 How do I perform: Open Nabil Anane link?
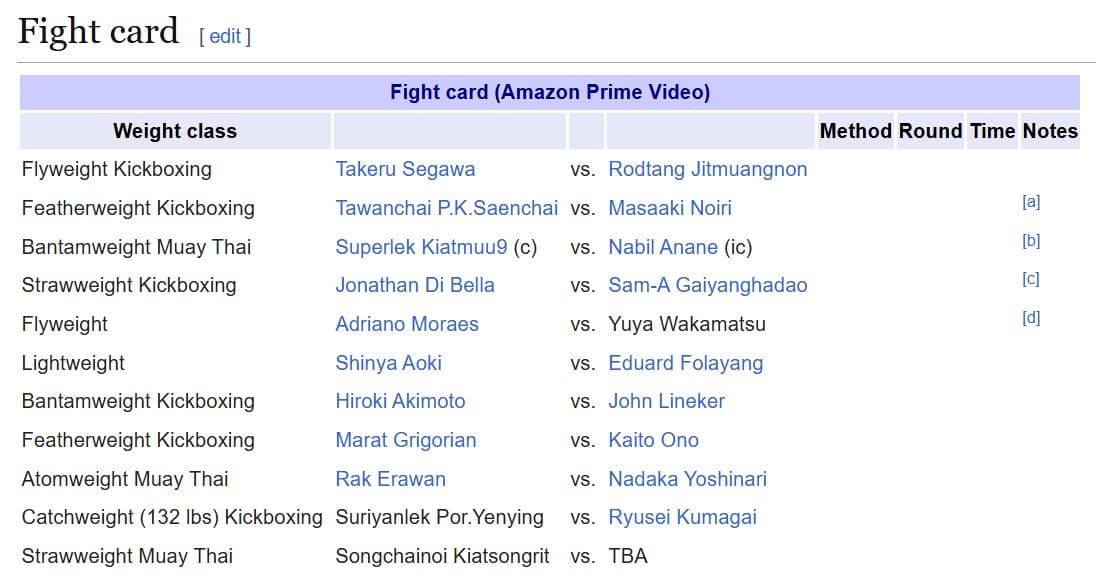pos(662,247)
